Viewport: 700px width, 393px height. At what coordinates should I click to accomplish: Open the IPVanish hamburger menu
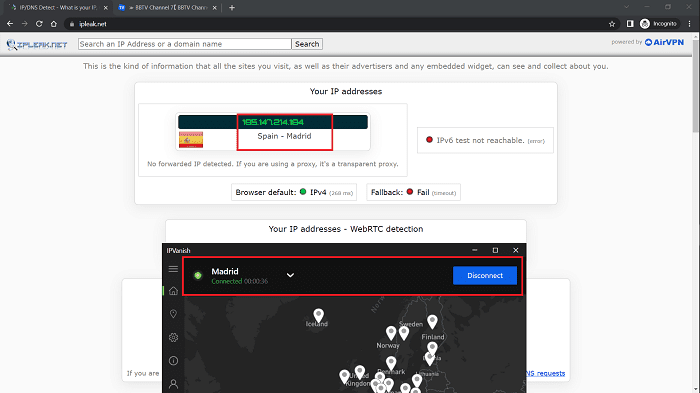pos(173,269)
